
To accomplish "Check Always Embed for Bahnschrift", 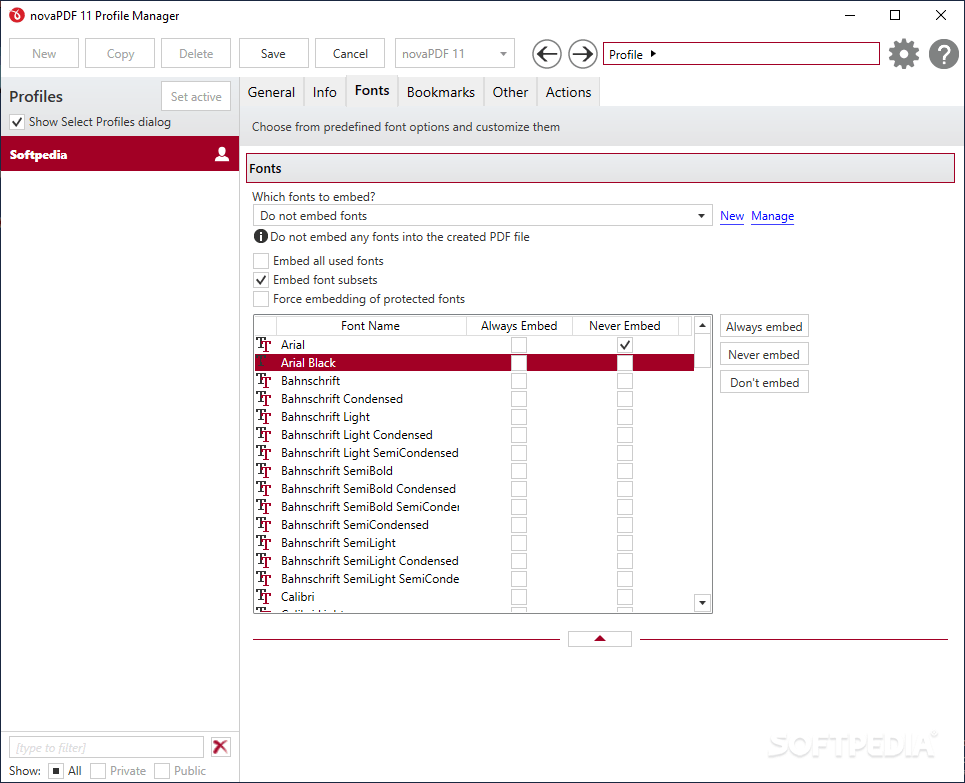I will pos(519,381).
